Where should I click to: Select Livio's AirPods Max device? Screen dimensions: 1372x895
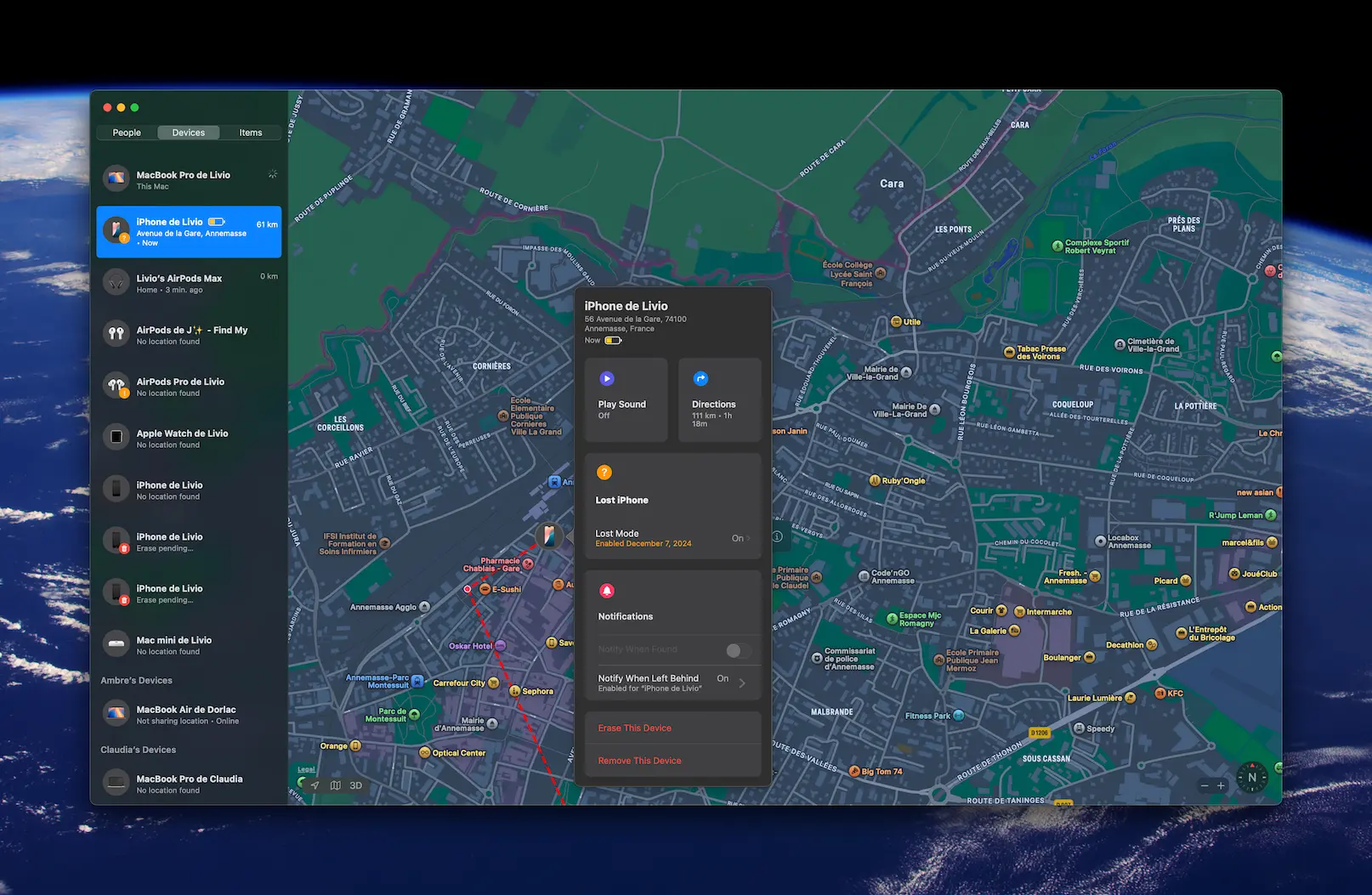pyautogui.click(x=189, y=283)
